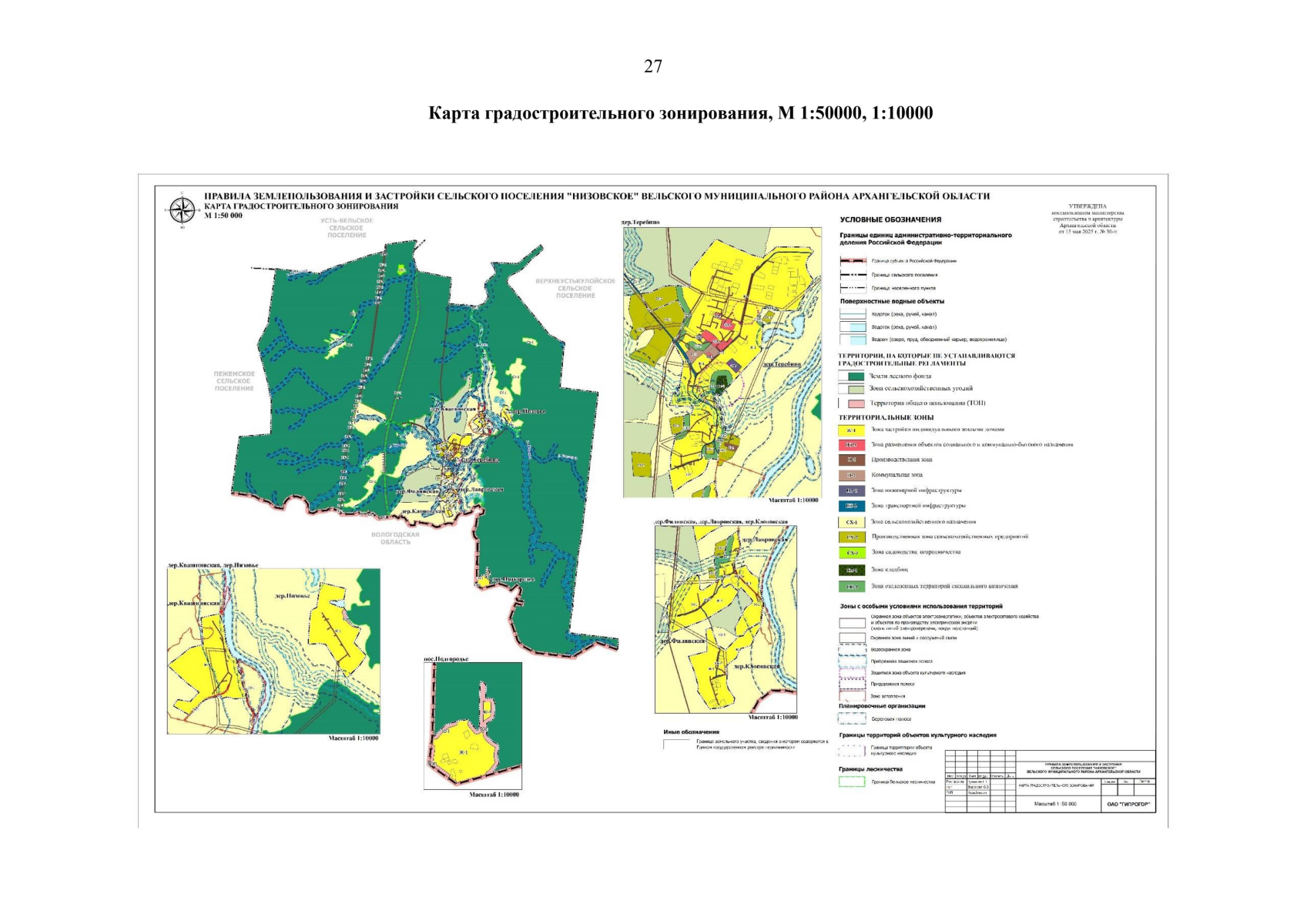Click the page heading 'Карта градостроительного зонирования'
Image resolution: width=1307 pixels, height=924 pixels.
coord(680,113)
